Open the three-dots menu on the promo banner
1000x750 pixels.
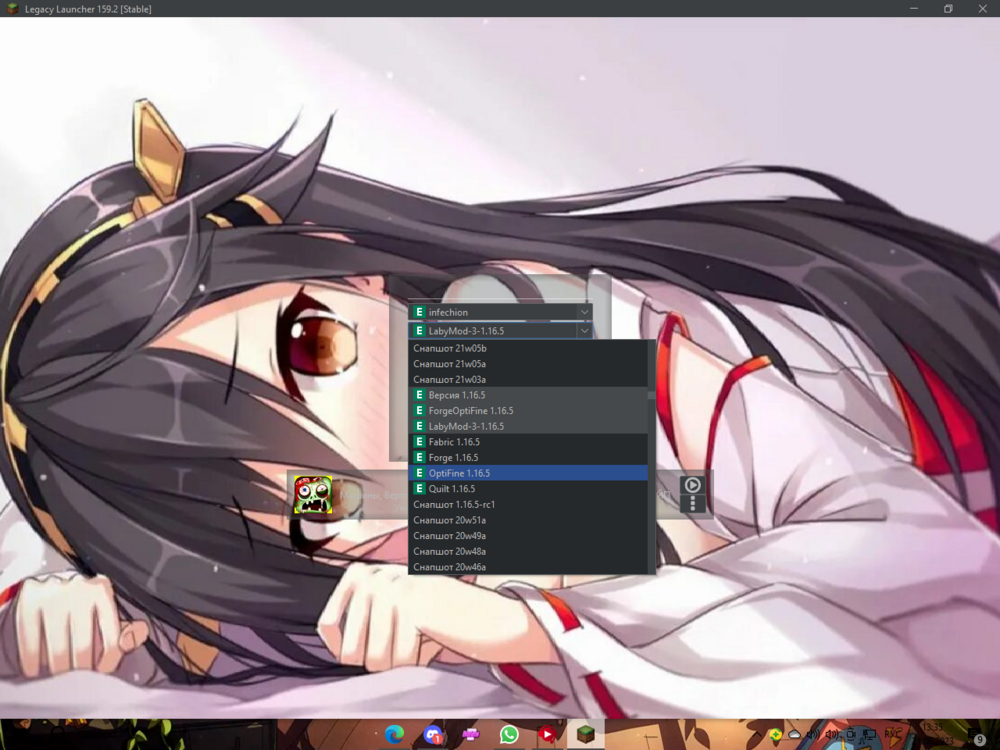click(x=693, y=504)
